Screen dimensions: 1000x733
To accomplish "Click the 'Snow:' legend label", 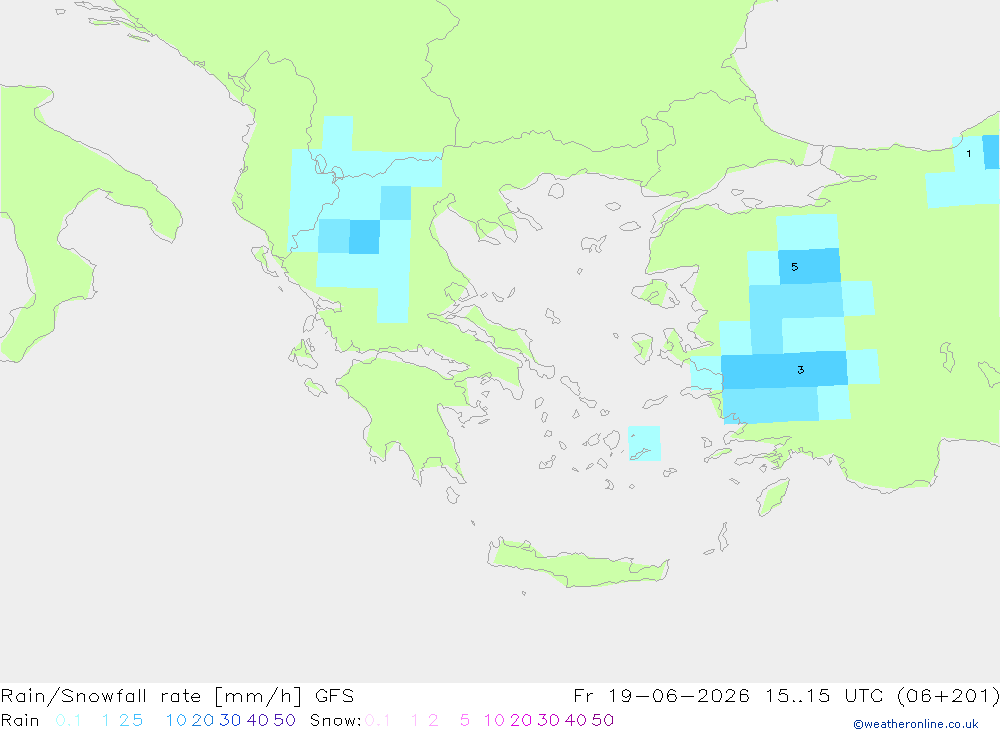I will [336, 720].
